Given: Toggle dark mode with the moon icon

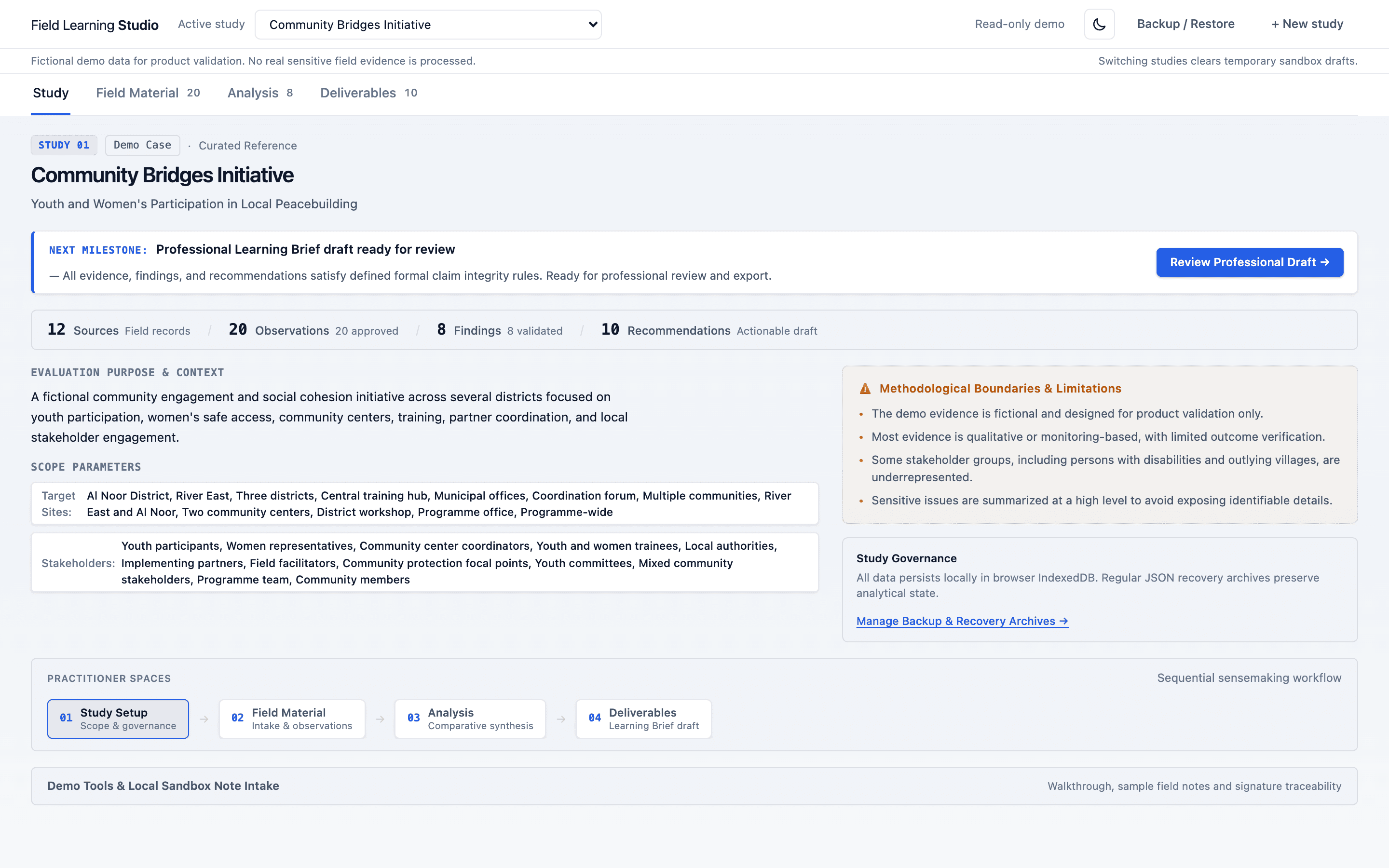Looking at the screenshot, I should coord(1099,24).
